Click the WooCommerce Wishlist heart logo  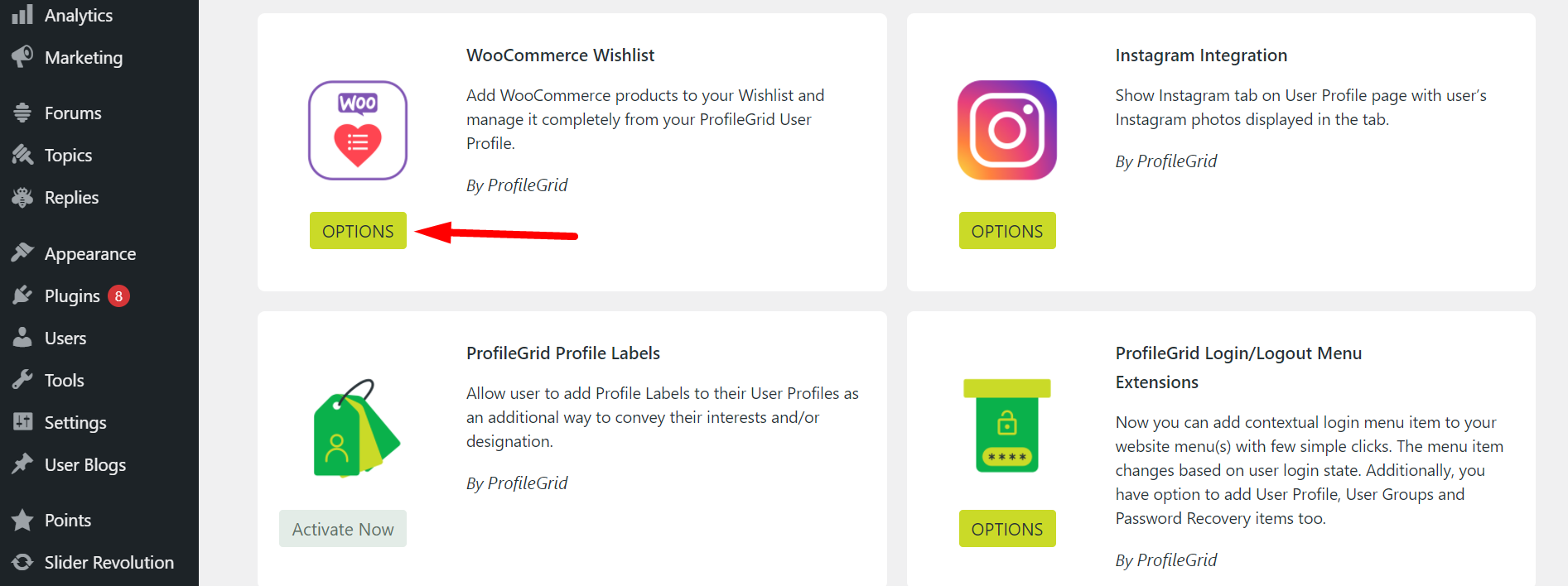357,130
